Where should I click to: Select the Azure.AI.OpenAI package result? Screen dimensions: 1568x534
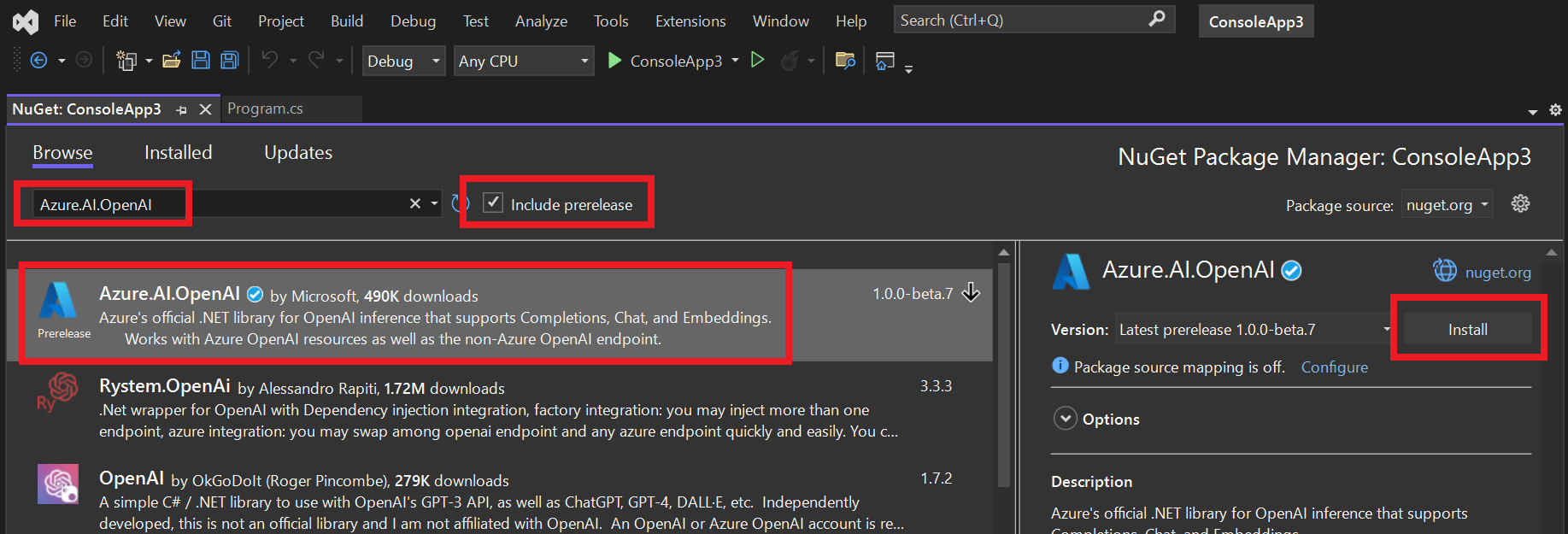point(500,315)
